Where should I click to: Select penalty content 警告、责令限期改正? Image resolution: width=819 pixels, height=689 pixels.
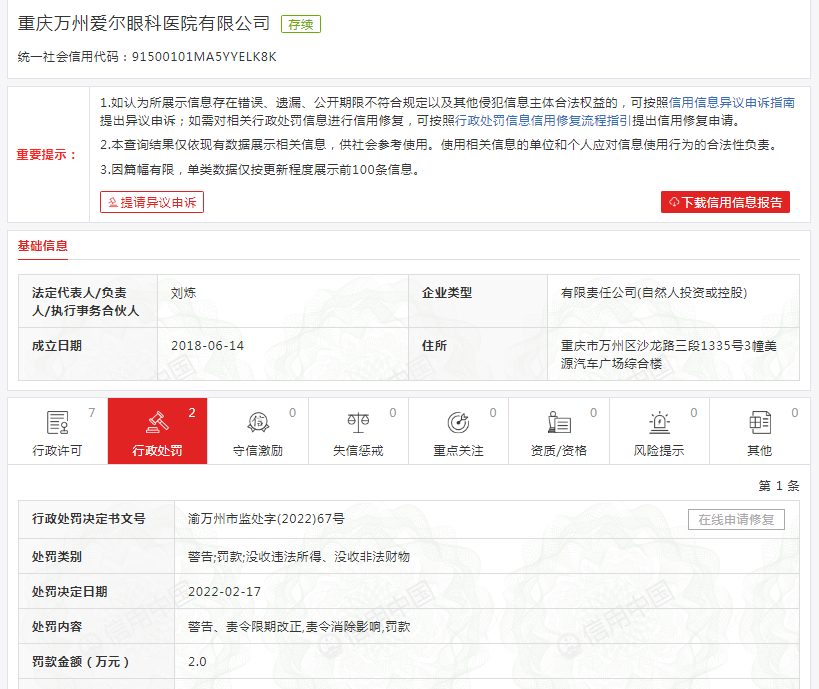point(245,627)
